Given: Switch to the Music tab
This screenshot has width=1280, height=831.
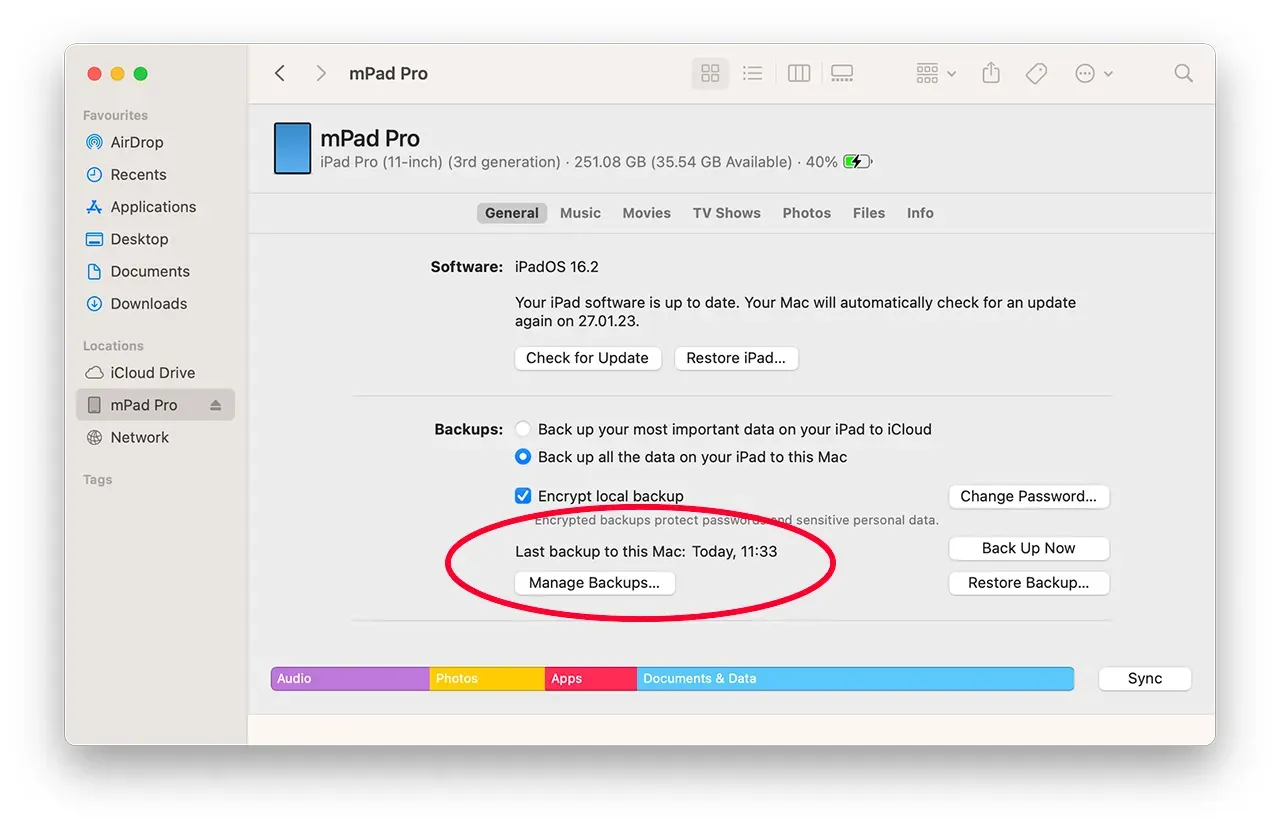Looking at the screenshot, I should pyautogui.click(x=580, y=212).
